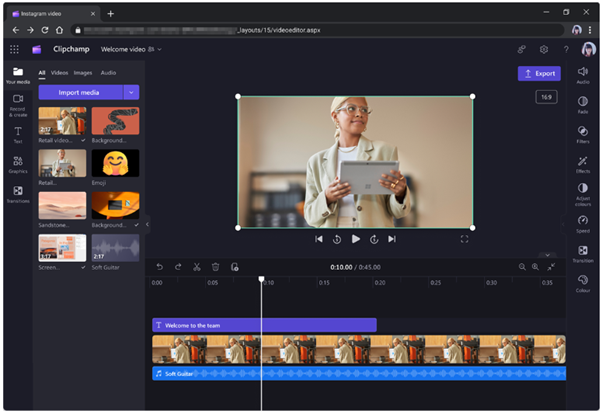Viewport: 602px width, 414px height.
Task: Open the Your media sidebar panel
Action: click(18, 75)
